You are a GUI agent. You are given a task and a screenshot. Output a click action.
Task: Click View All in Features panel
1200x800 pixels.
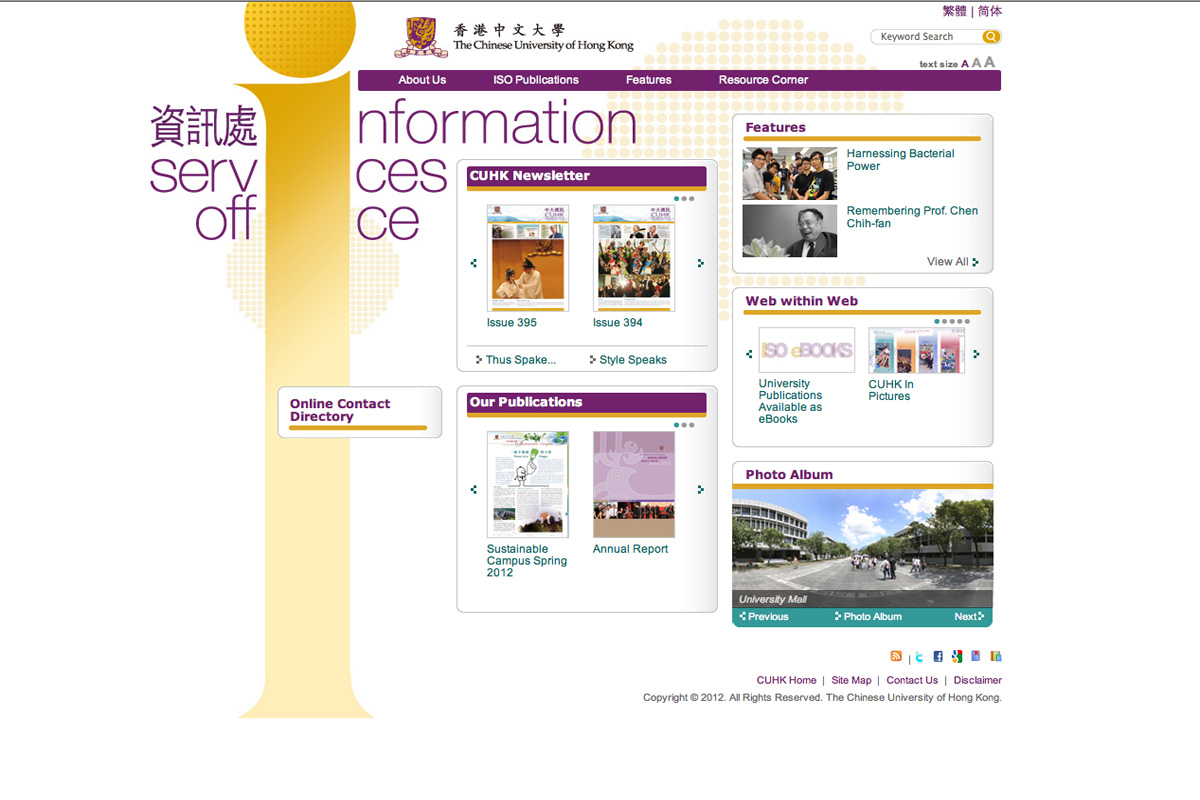pyautogui.click(x=951, y=262)
